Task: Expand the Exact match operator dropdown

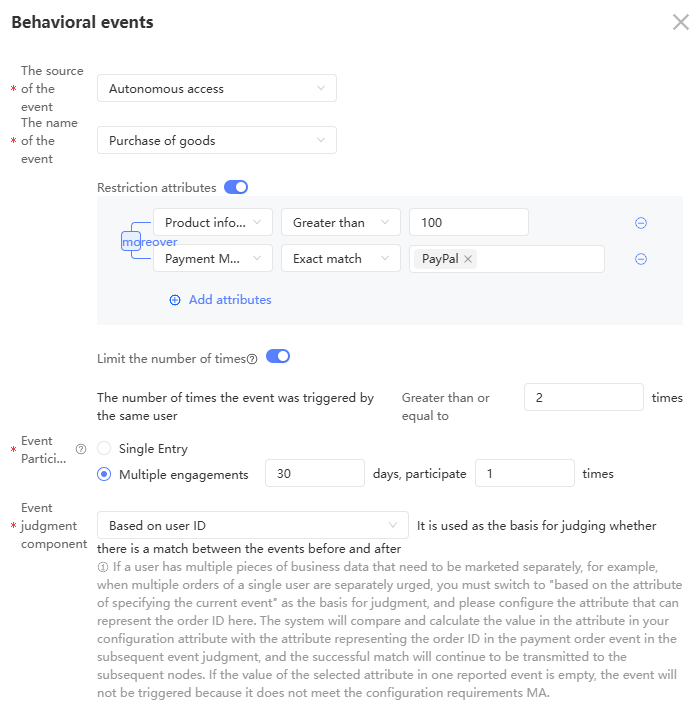Action: [x=340, y=259]
